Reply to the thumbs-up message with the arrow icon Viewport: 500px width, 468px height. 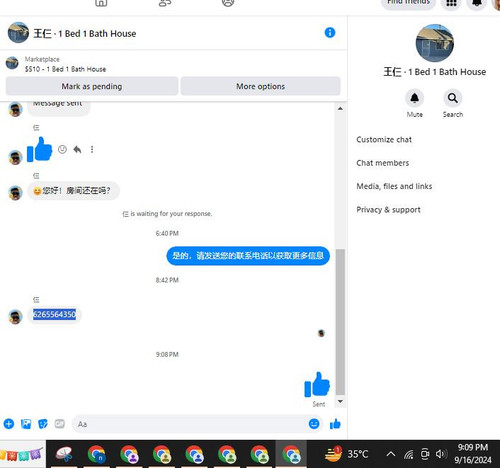pyautogui.click(x=77, y=149)
